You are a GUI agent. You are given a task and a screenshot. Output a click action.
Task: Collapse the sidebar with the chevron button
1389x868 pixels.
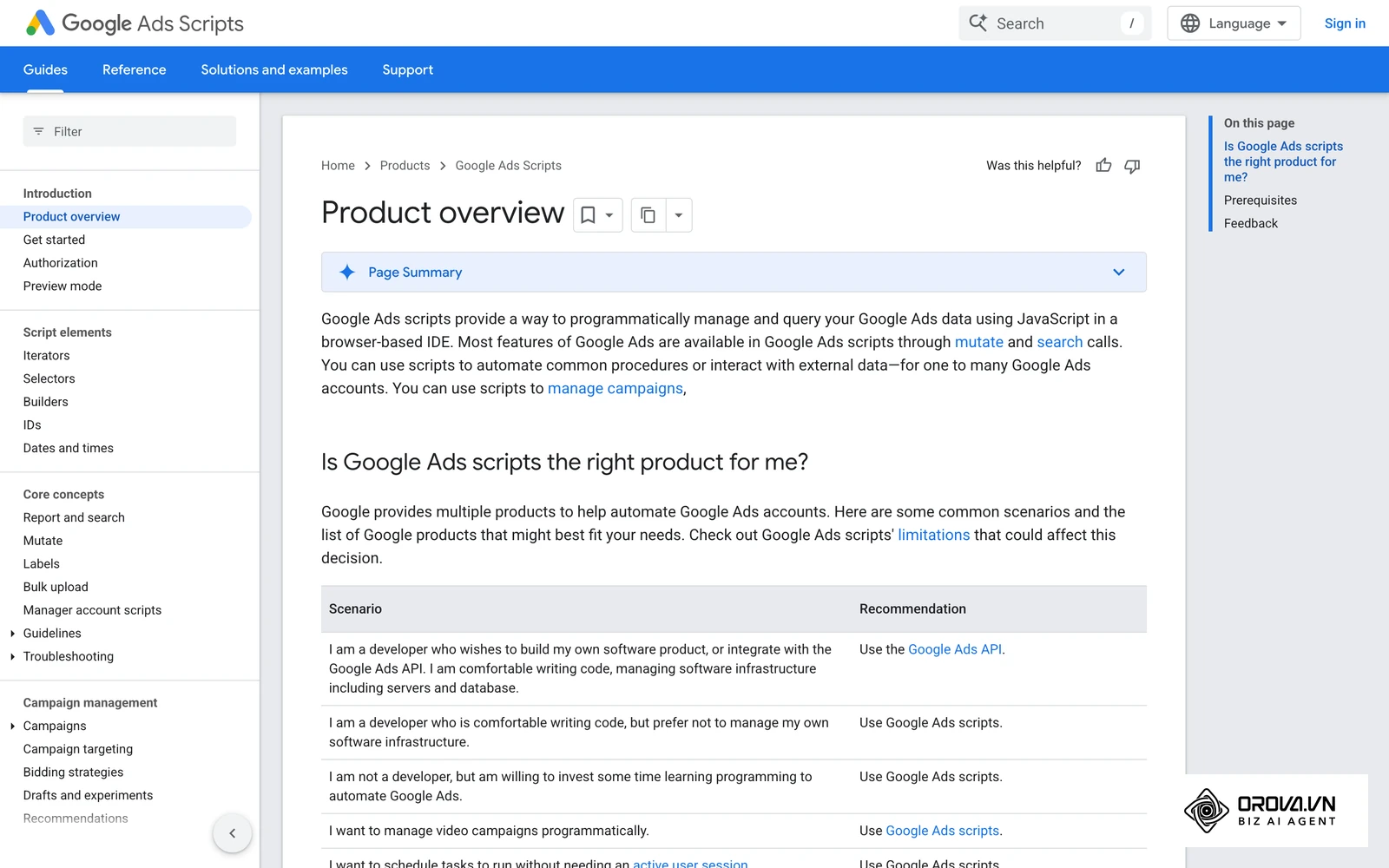(x=232, y=833)
